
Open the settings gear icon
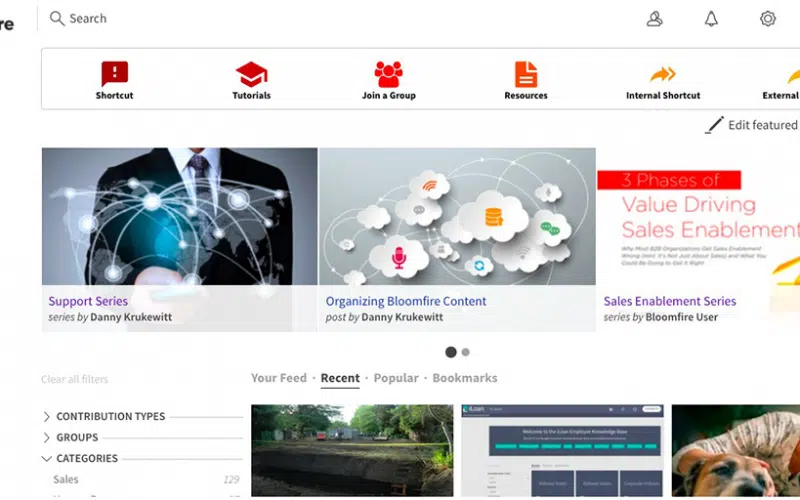(x=768, y=19)
